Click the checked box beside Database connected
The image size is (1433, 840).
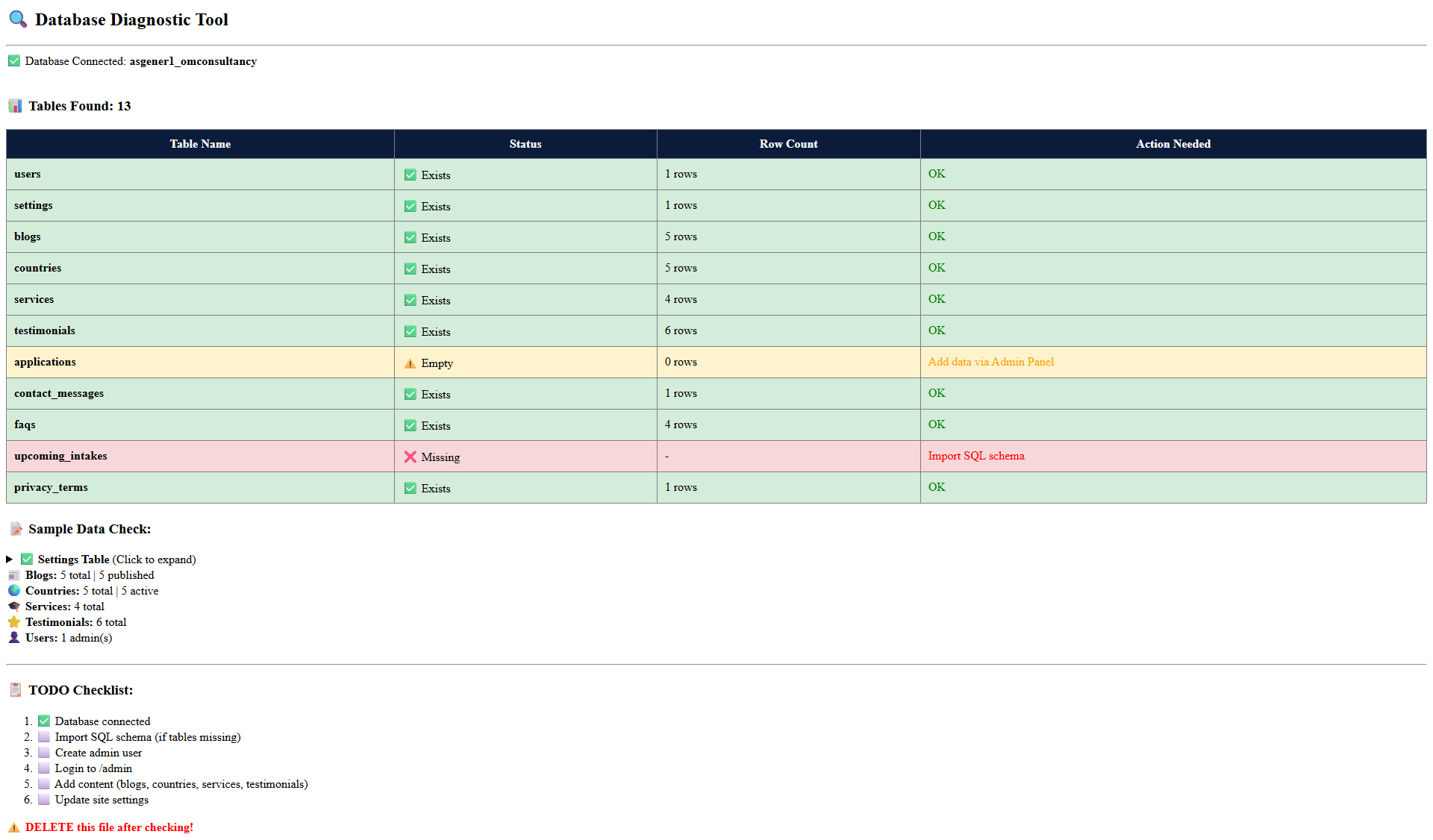pyautogui.click(x=44, y=721)
